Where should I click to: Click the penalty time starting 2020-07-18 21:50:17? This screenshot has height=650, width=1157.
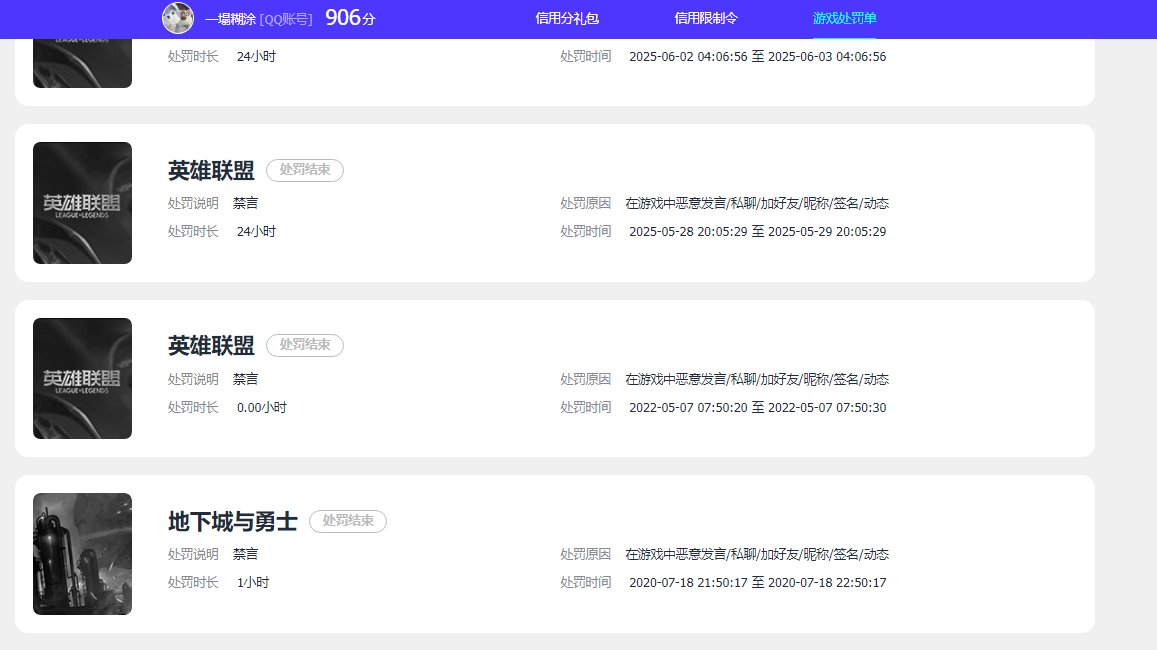[x=757, y=583]
